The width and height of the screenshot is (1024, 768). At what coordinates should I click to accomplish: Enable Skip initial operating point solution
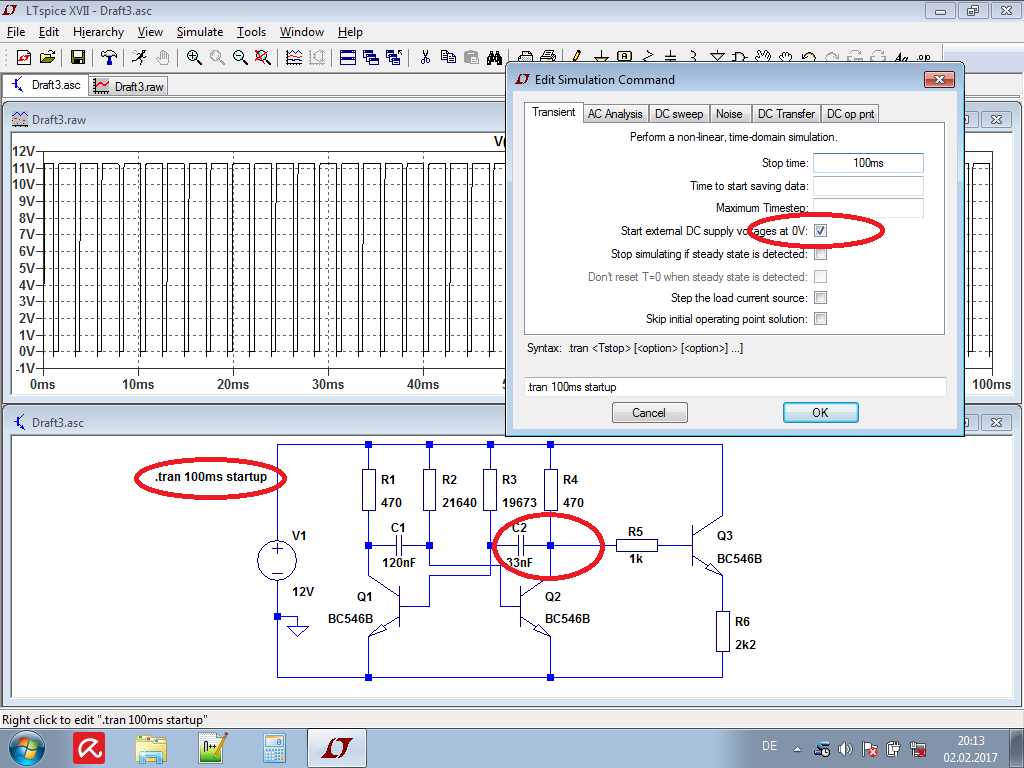coord(821,319)
